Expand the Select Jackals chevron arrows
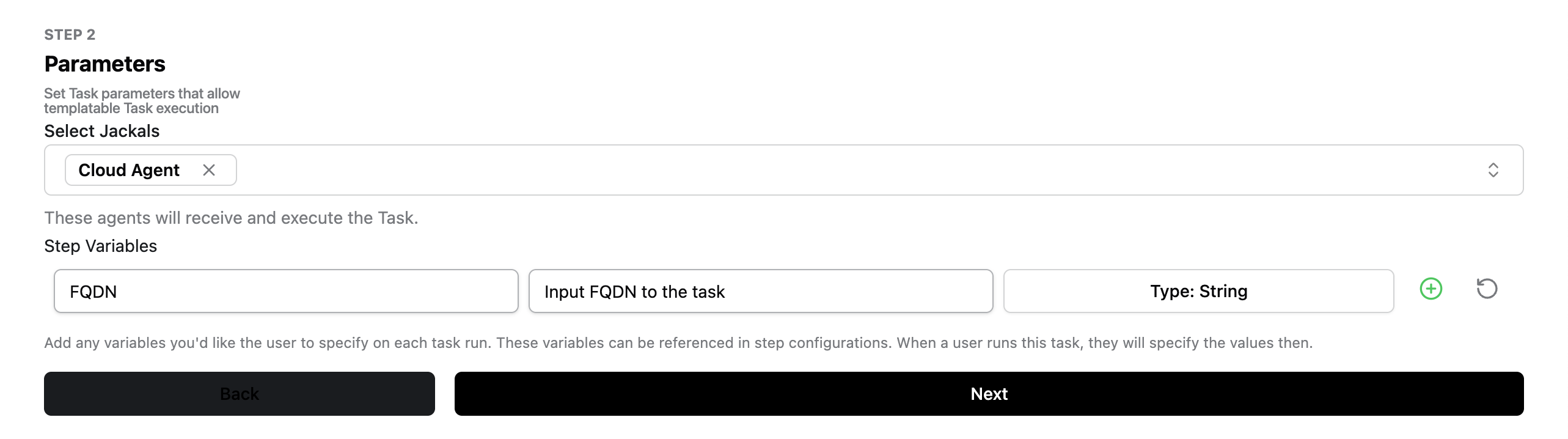Image resolution: width=1568 pixels, height=439 pixels. pyautogui.click(x=1493, y=170)
